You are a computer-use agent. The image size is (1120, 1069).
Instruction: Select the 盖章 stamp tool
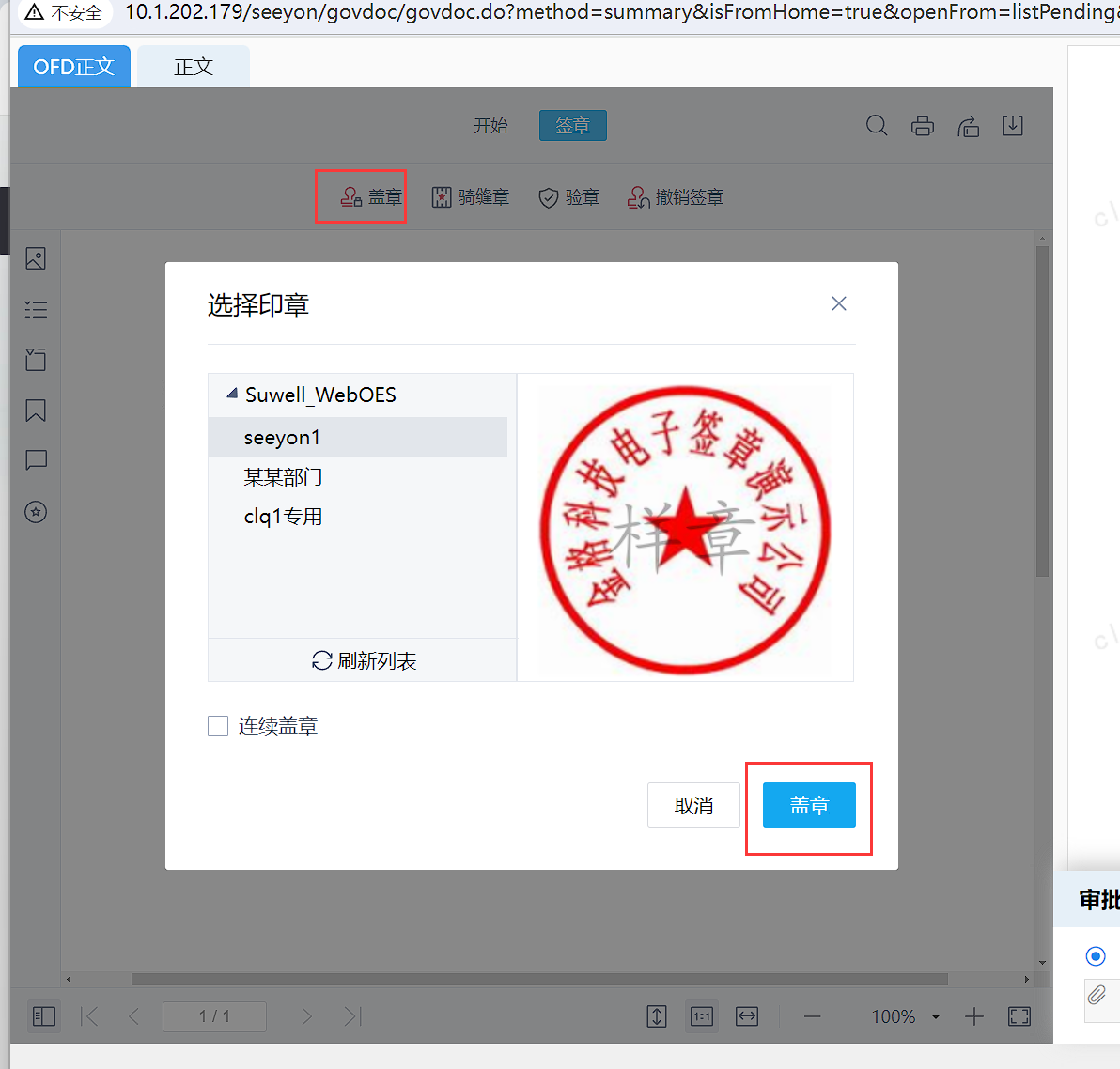(x=371, y=197)
